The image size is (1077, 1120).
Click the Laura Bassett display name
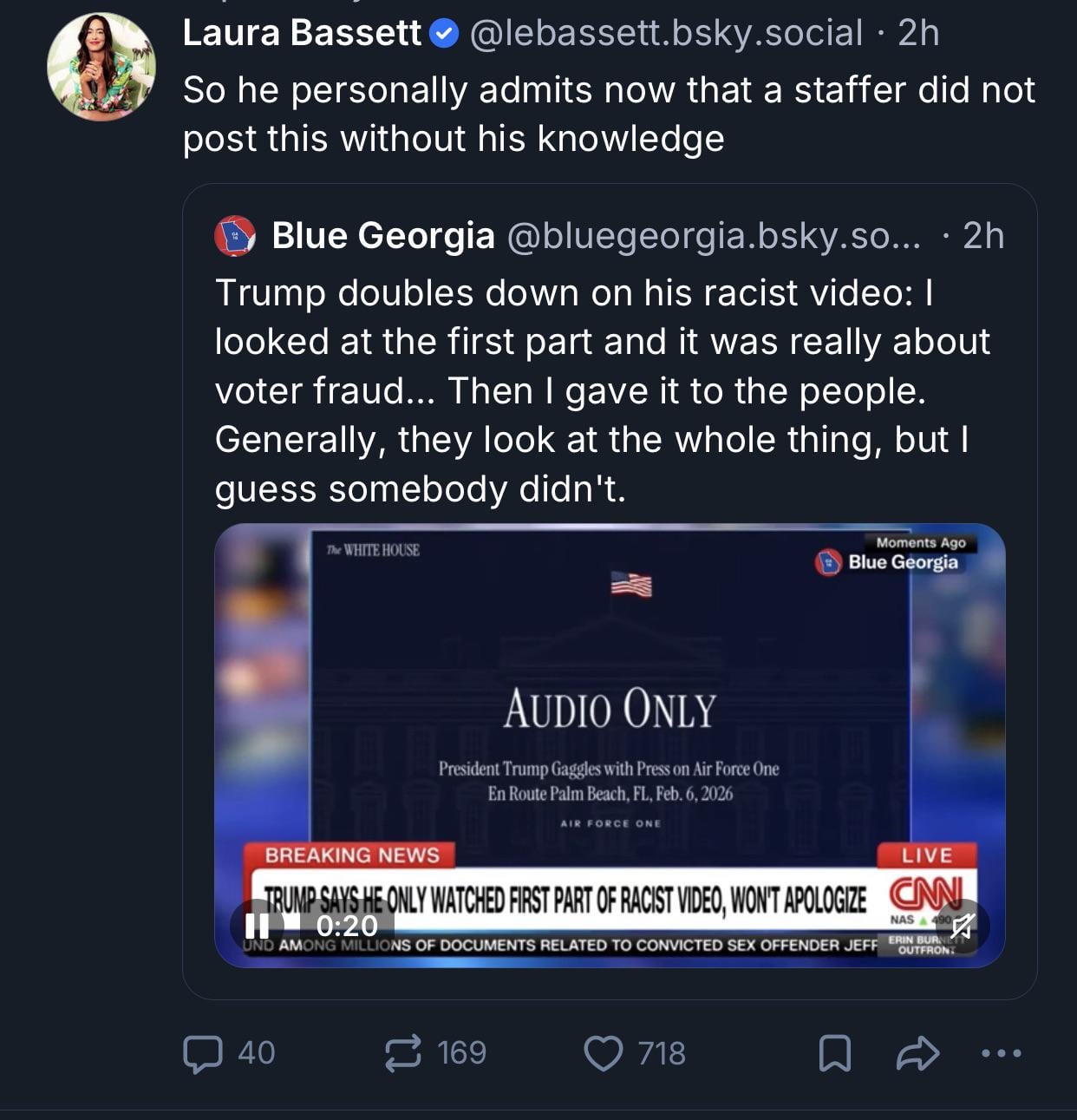tap(302, 33)
